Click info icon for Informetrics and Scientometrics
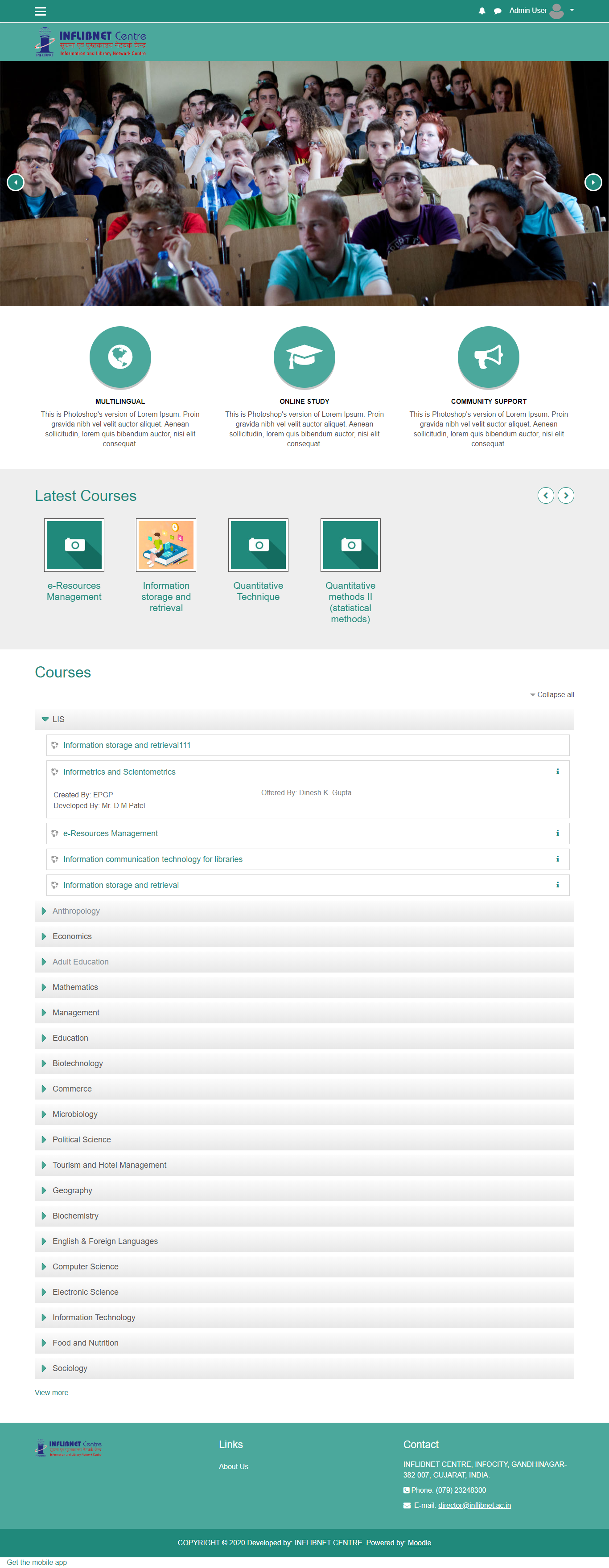This screenshot has height=1568, width=609. (557, 772)
